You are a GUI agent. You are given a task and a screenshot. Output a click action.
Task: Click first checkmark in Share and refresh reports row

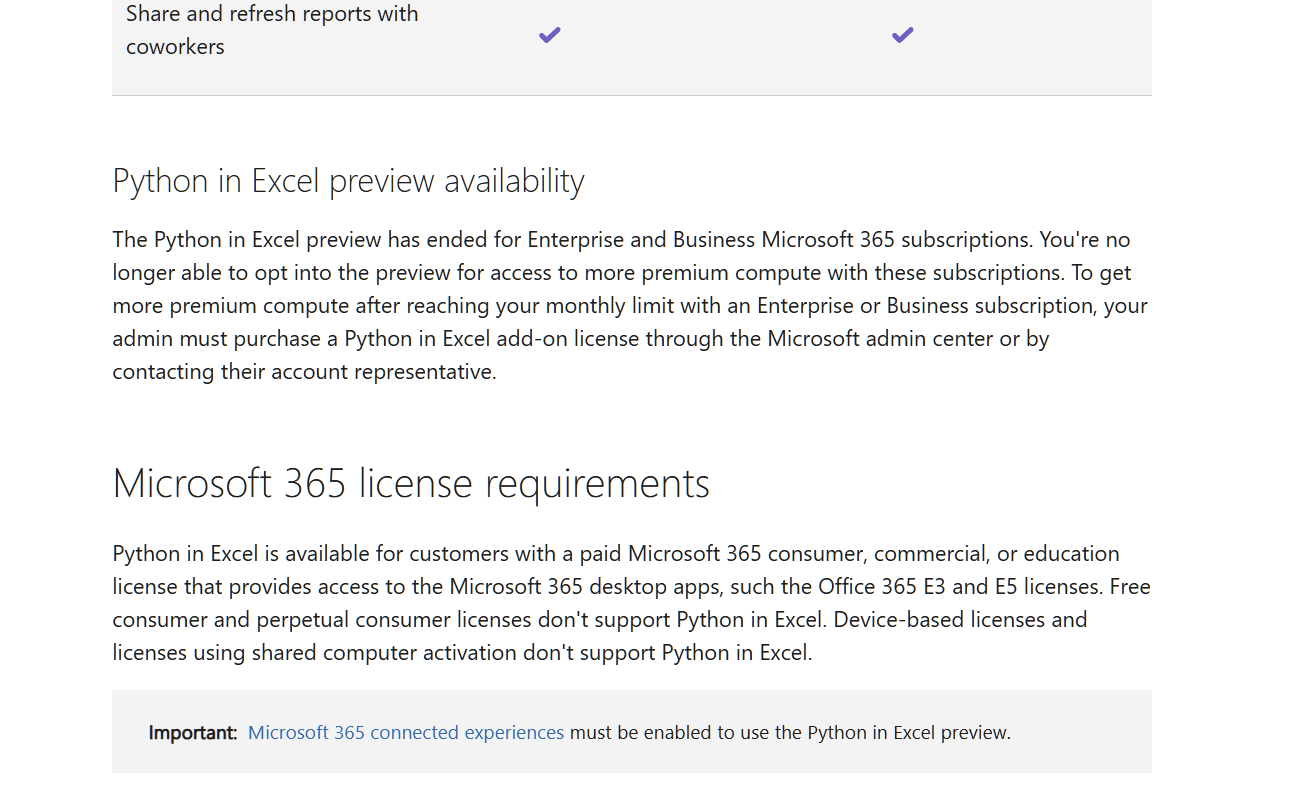pyautogui.click(x=550, y=35)
